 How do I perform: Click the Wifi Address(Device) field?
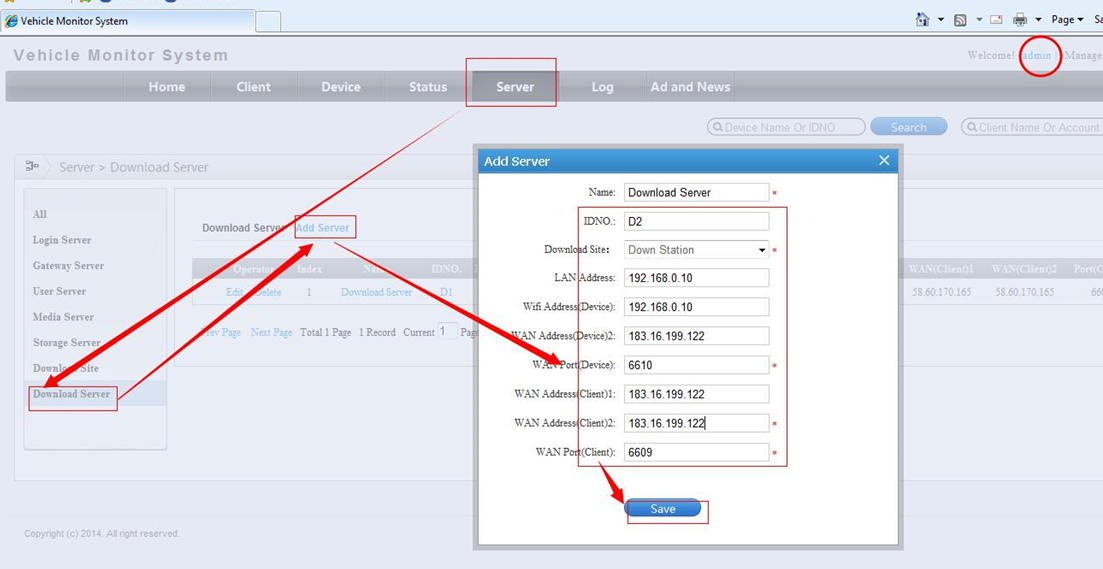tap(696, 307)
